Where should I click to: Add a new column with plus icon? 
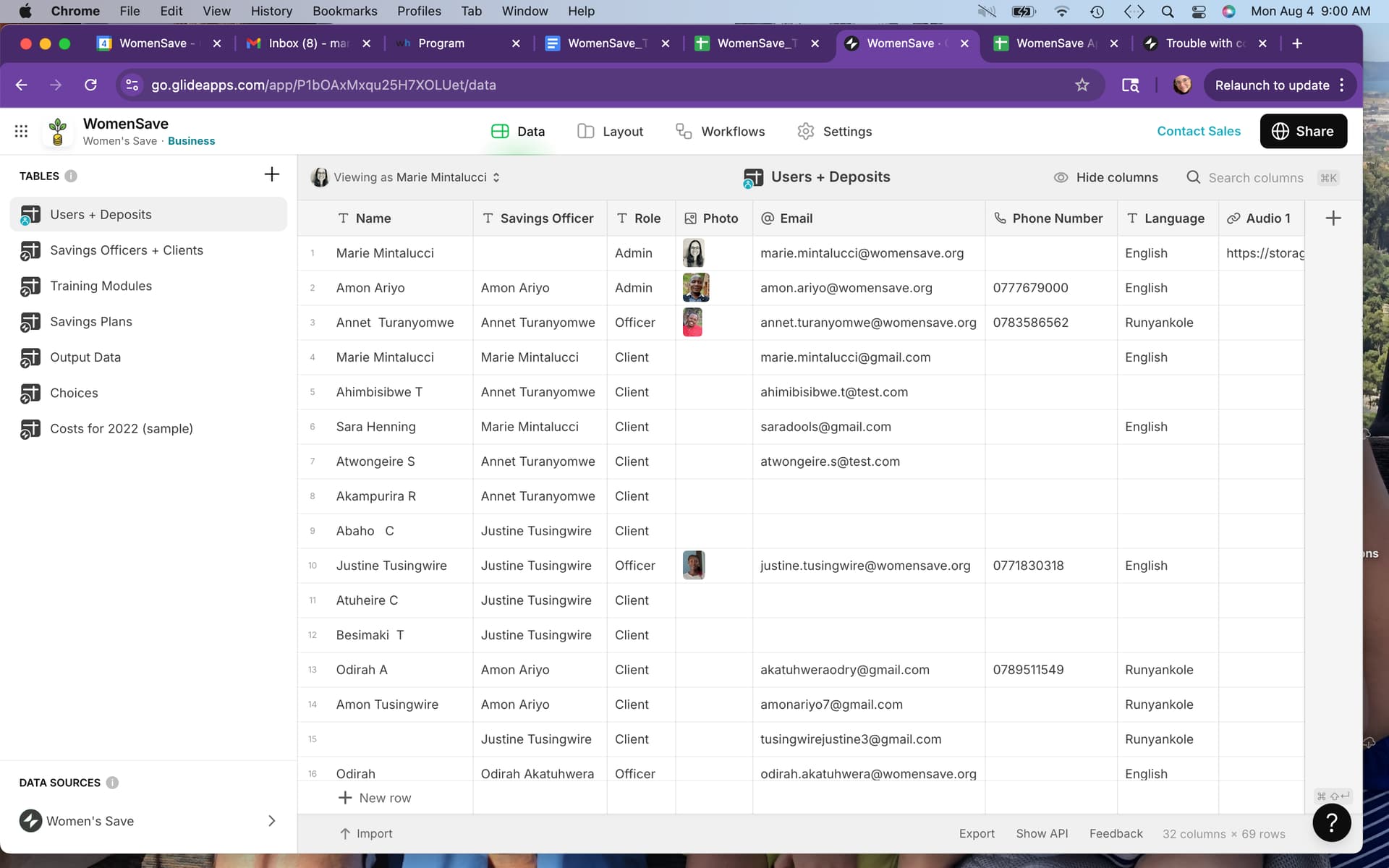[x=1333, y=218]
